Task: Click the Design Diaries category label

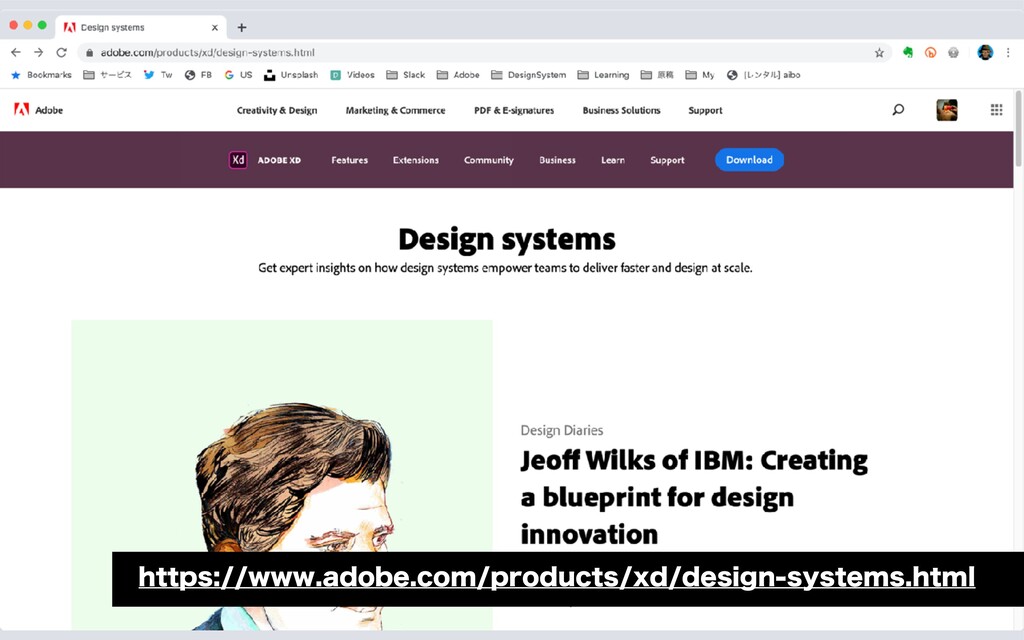Action: [x=562, y=430]
